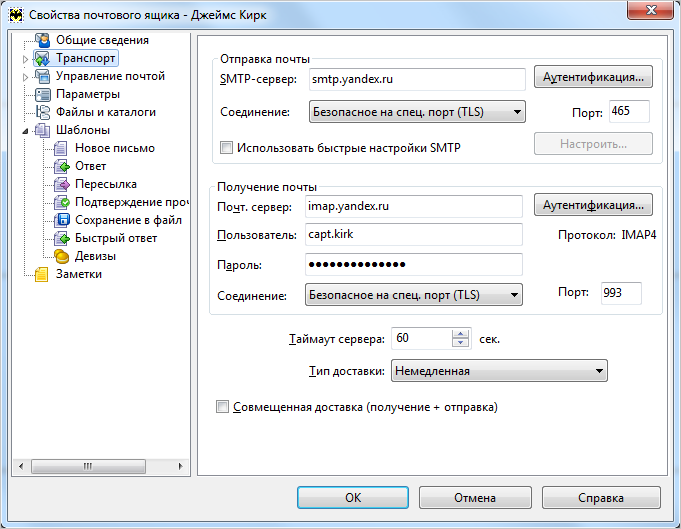Expand the Транспорт tree node arrow

click(25, 59)
